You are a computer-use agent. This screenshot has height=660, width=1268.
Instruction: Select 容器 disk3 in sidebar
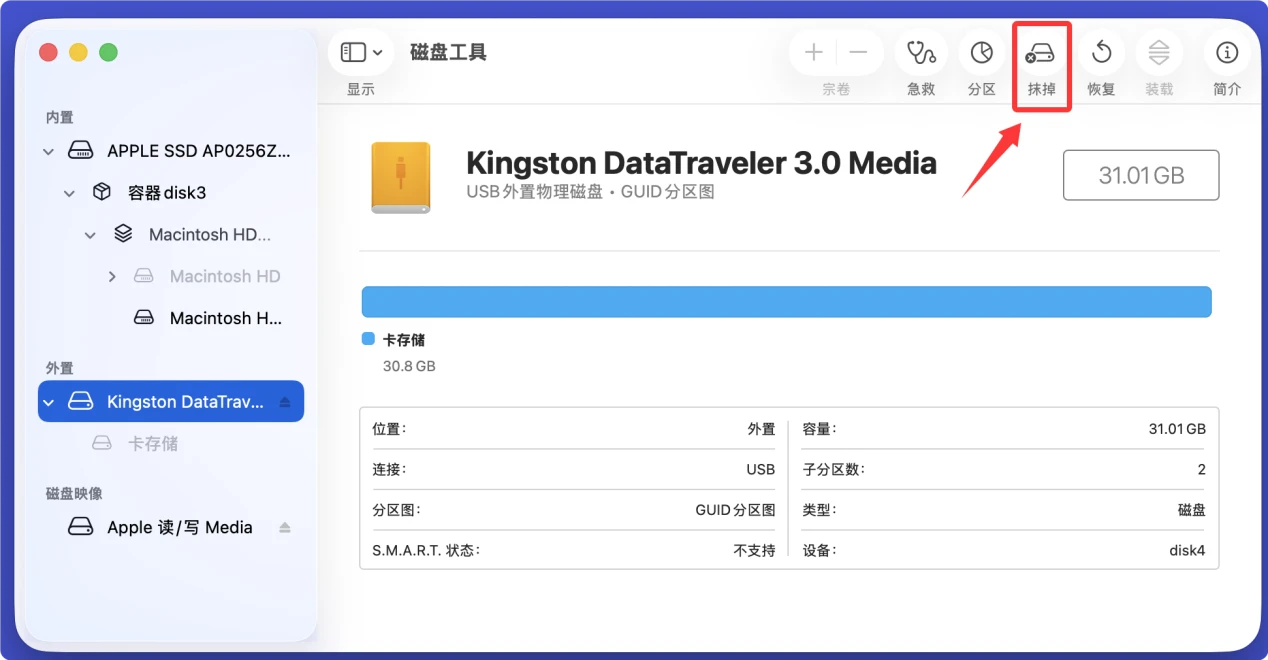tap(171, 193)
